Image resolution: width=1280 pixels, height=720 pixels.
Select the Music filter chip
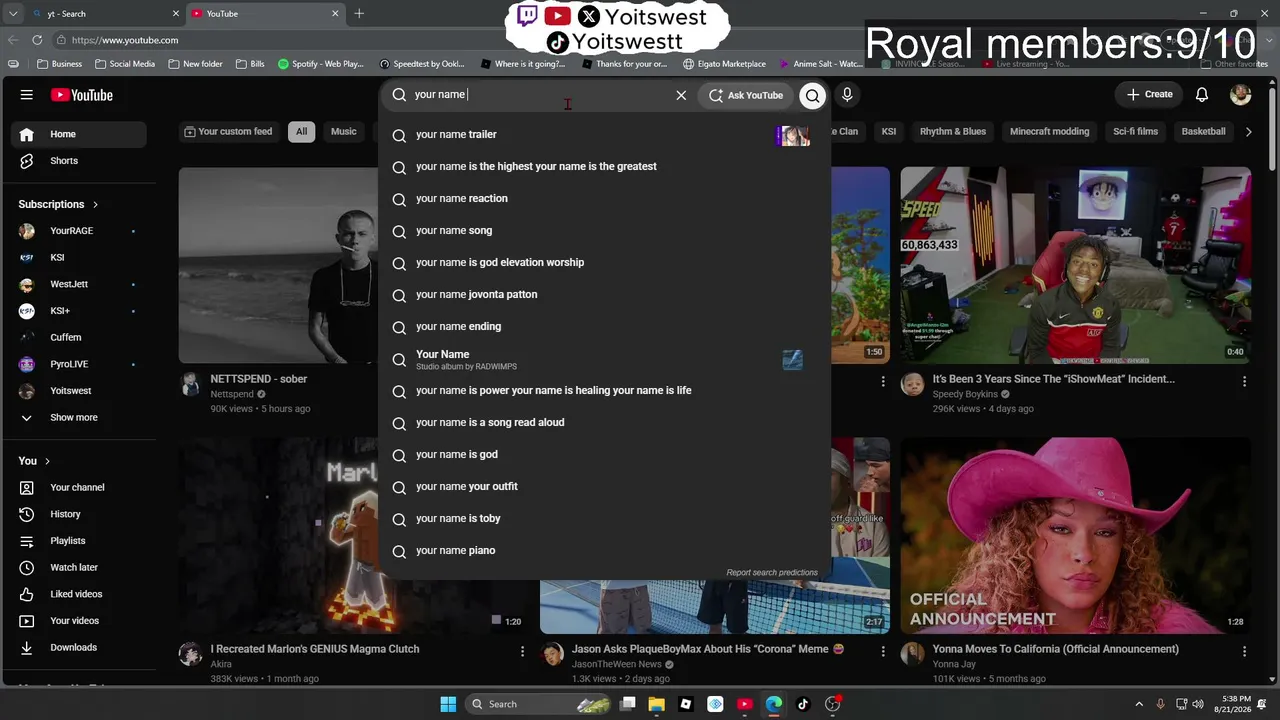(x=344, y=132)
